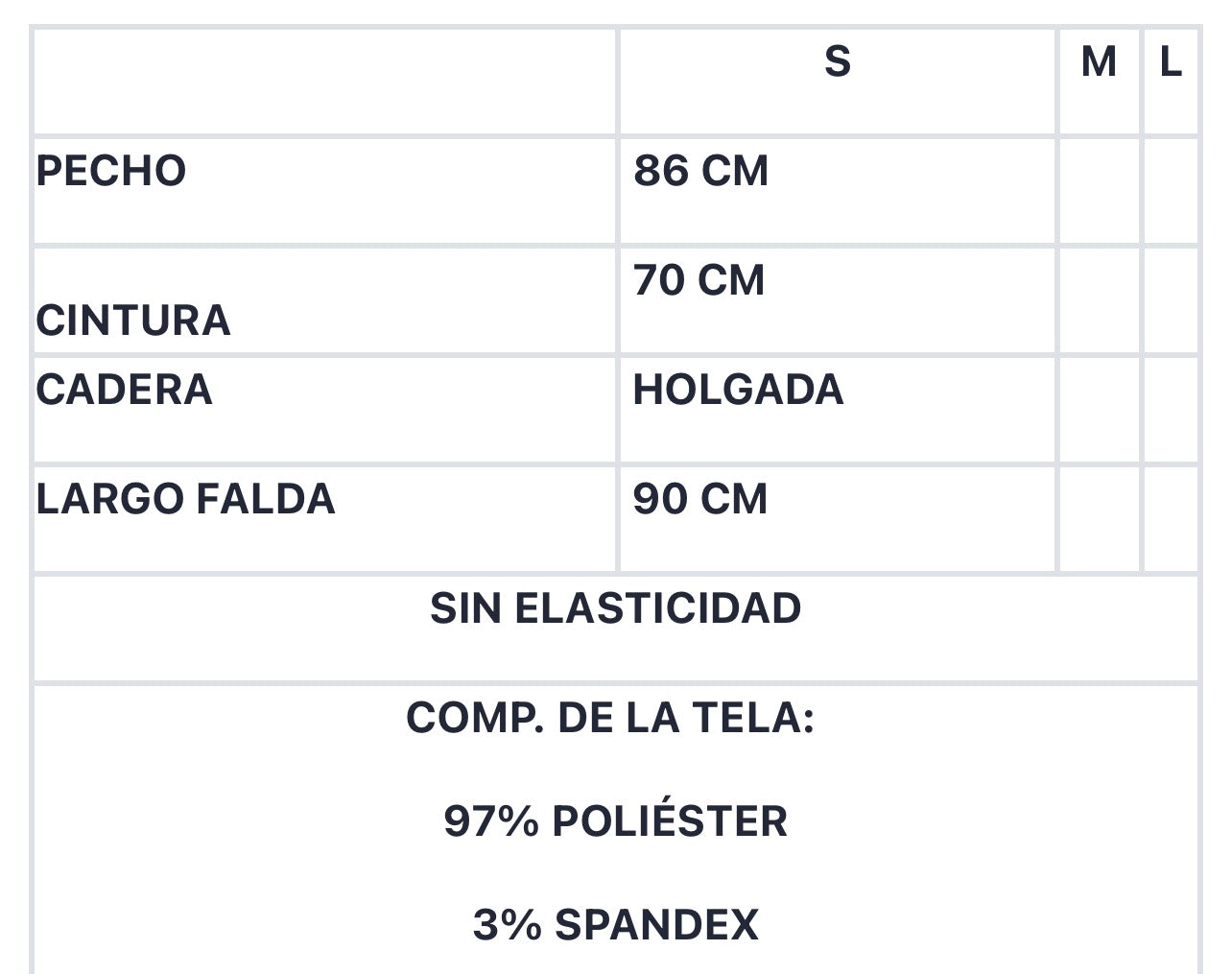Click the LARGO FALDA row label
This screenshot has height=974, width=1232.
pos(185,499)
